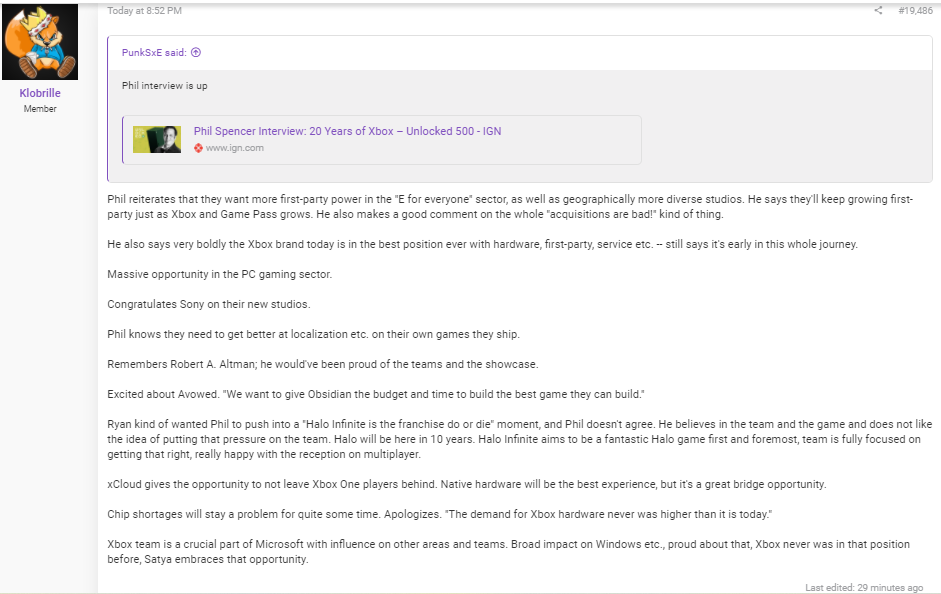Click the 'Excited about Avowed' paragraph
The height and width of the screenshot is (594, 941).
(375, 395)
